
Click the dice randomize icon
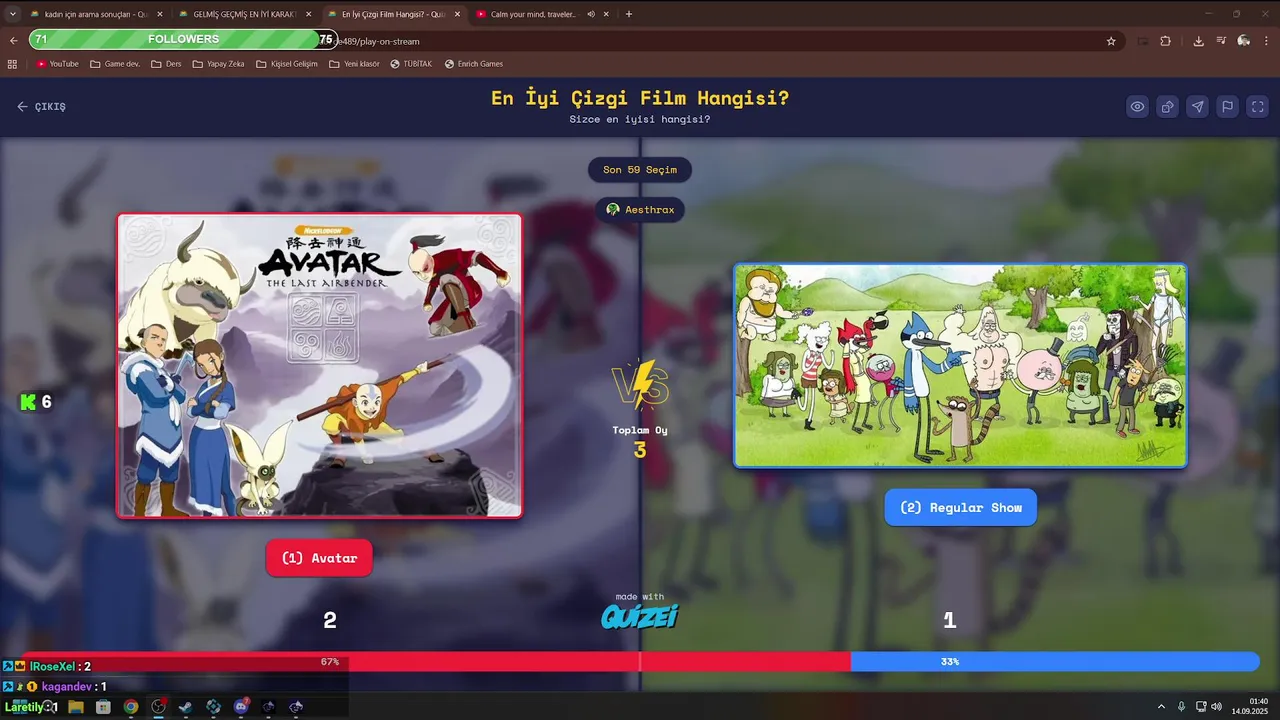pos(1167,107)
